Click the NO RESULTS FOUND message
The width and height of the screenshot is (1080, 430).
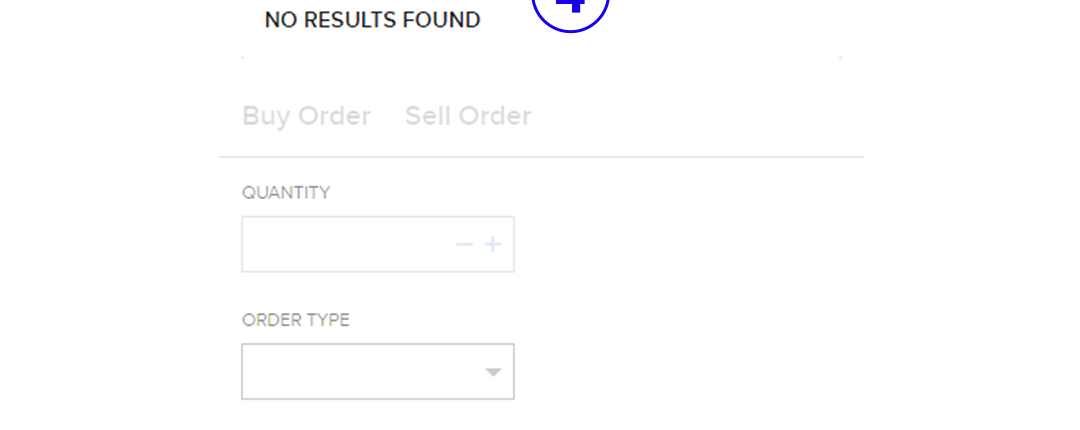point(372,20)
